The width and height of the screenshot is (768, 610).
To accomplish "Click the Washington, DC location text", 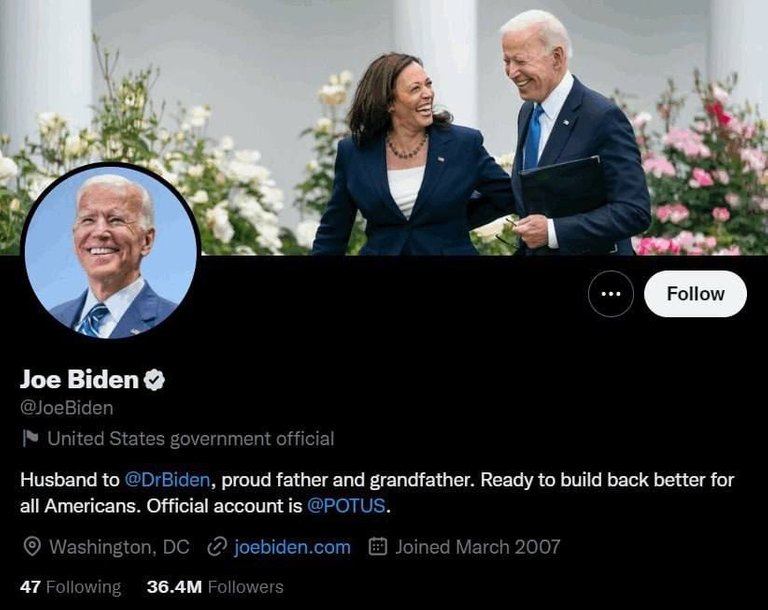I will [x=119, y=547].
